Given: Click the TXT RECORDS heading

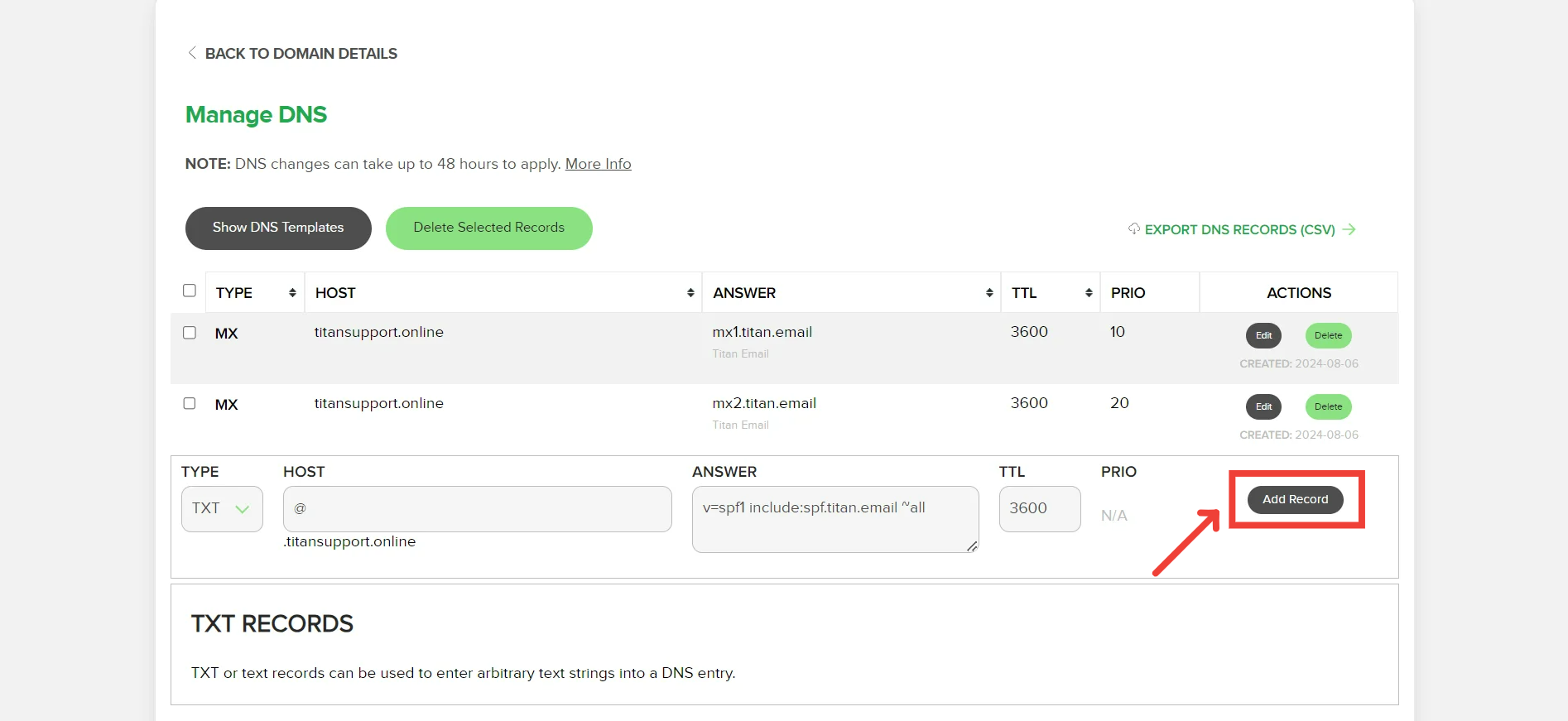Looking at the screenshot, I should click(x=272, y=623).
